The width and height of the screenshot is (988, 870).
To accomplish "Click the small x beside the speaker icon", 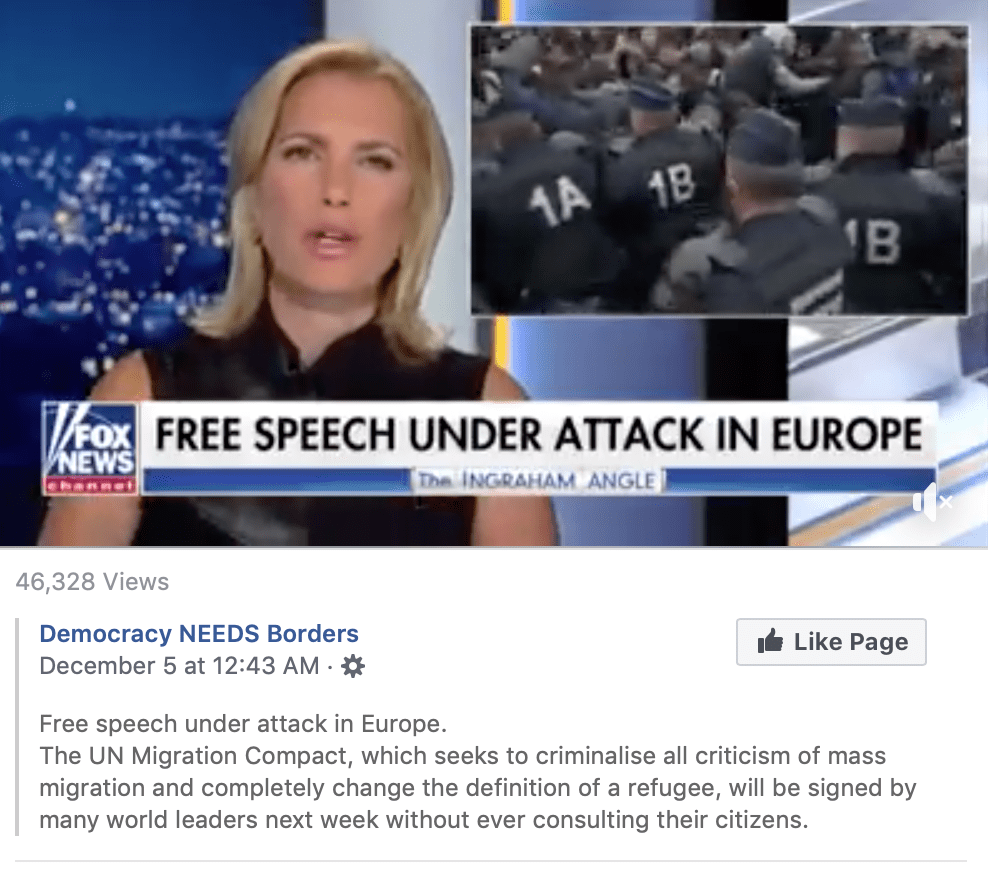I will coord(945,502).
